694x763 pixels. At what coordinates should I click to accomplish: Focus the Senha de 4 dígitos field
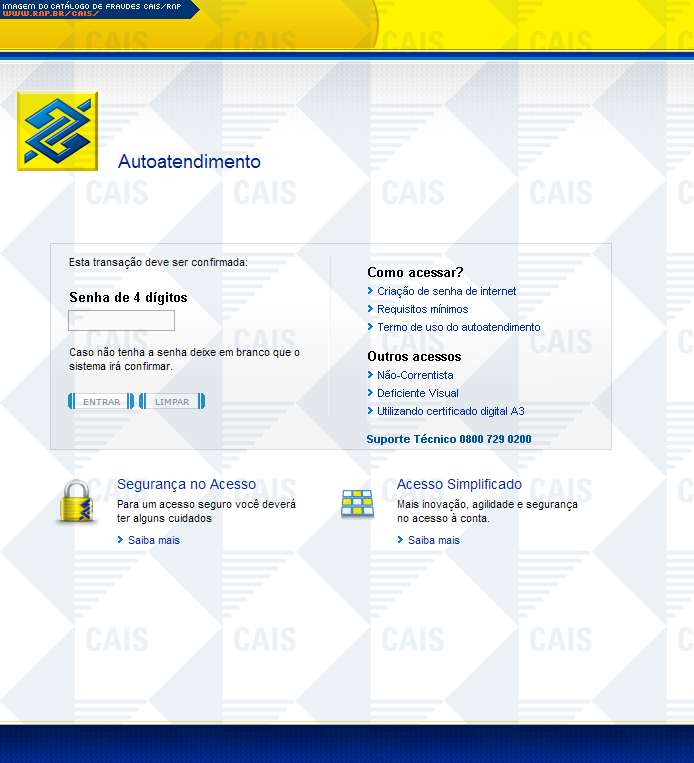(121, 321)
